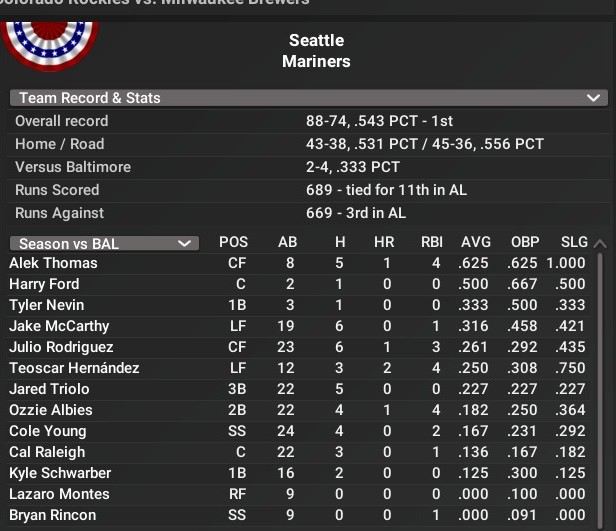
Task: Click the POS column header
Action: click(234, 243)
